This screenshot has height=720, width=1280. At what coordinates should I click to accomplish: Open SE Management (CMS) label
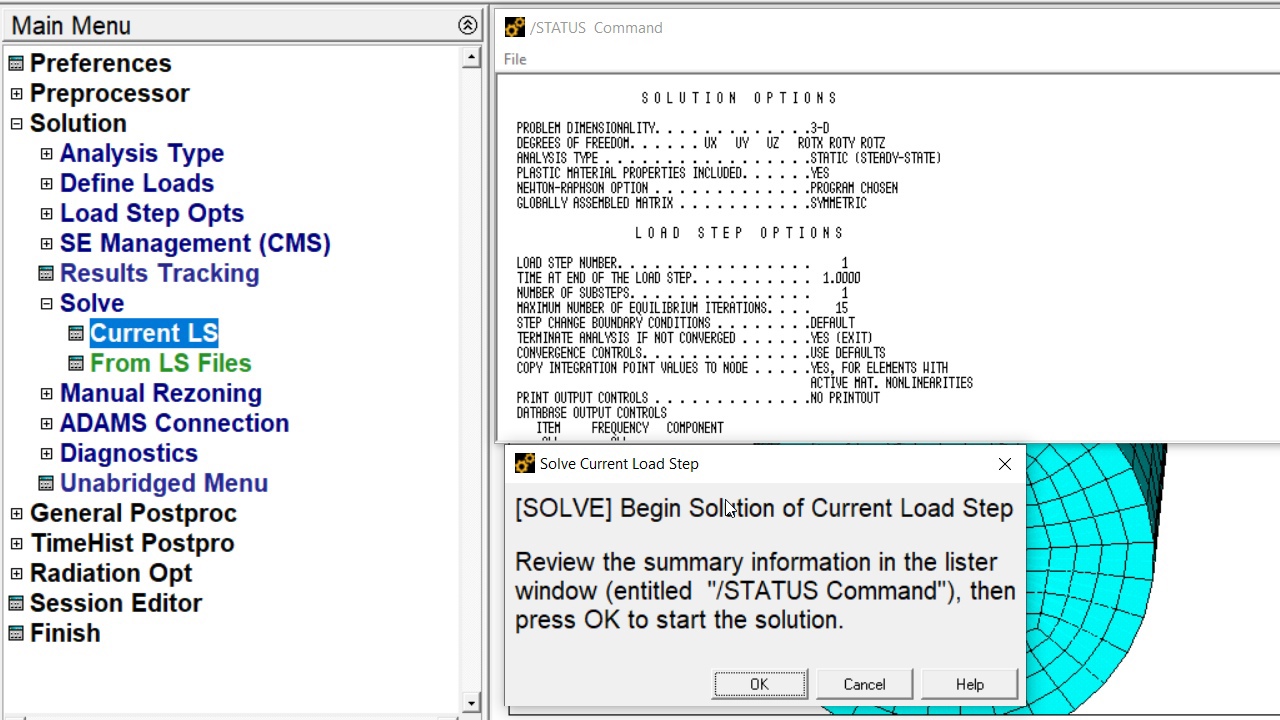195,243
